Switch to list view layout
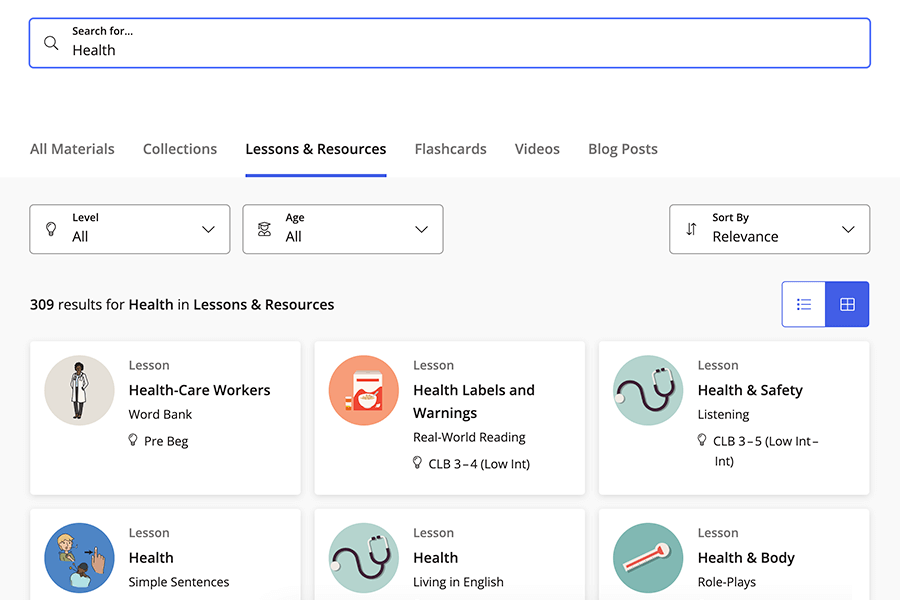This screenshot has width=900, height=600. (x=803, y=304)
